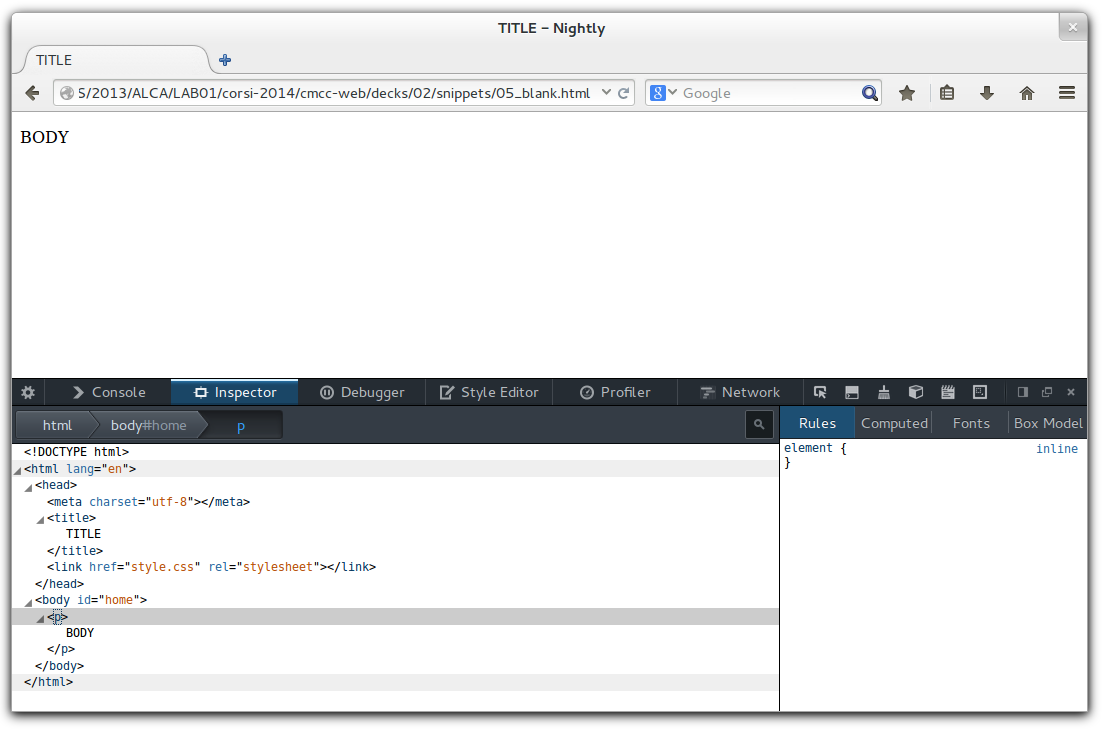Select the Inspector tab
The image size is (1102, 730).
(x=235, y=392)
